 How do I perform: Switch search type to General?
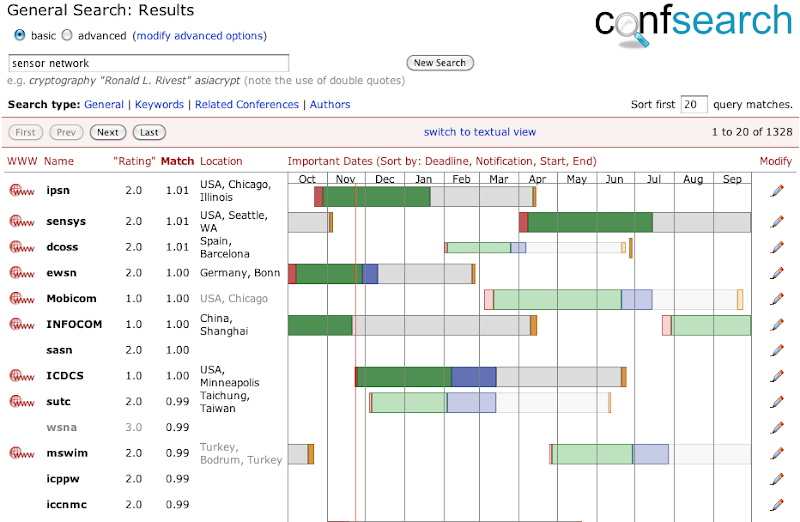[104, 105]
